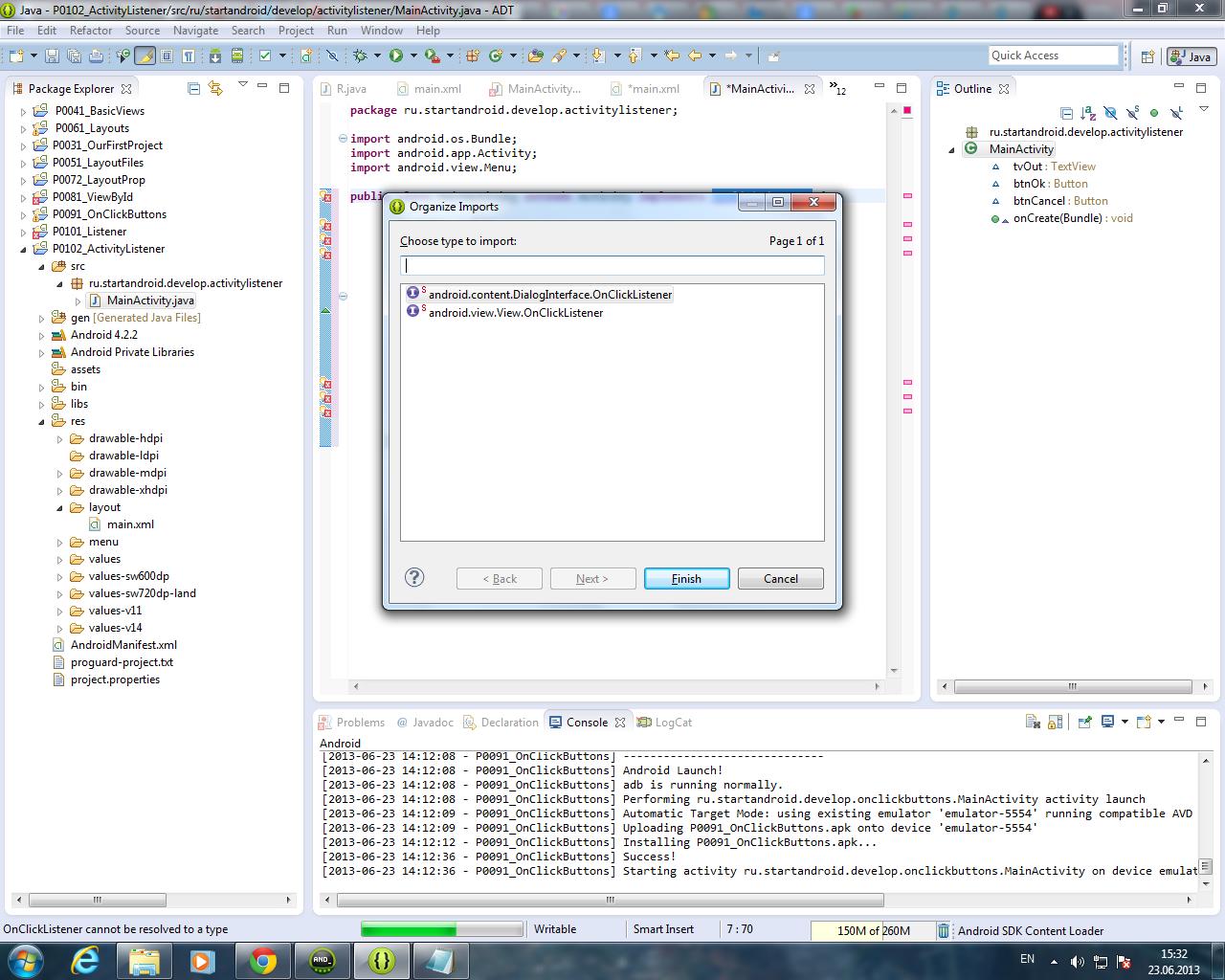Click Open Type toolbar icon
1225x980 pixels.
pyautogui.click(x=535, y=56)
